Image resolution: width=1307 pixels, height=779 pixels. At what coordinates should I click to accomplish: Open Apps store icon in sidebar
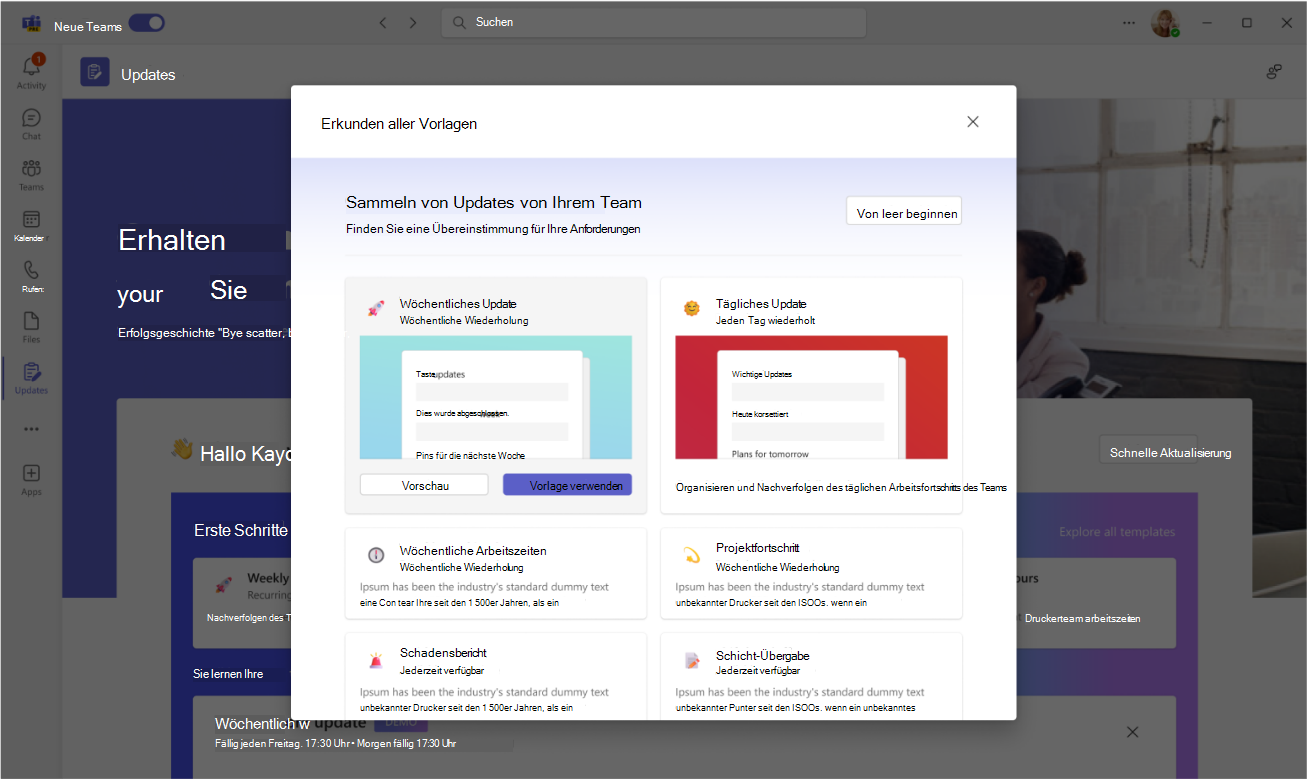click(31, 480)
